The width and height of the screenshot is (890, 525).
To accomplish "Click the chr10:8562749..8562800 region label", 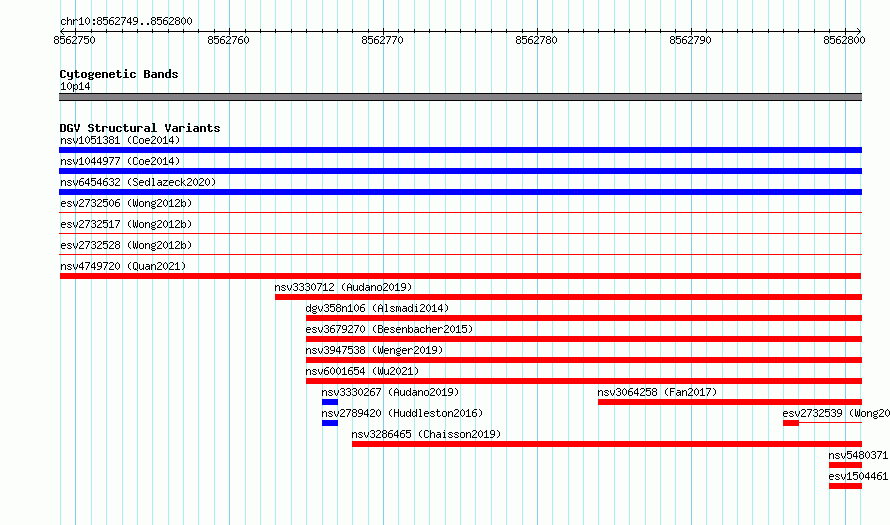I will pos(126,21).
